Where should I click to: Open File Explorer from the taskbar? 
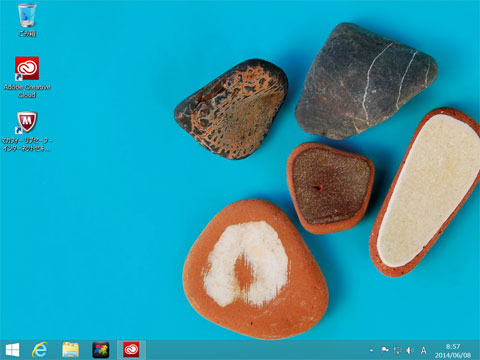click(x=70, y=350)
